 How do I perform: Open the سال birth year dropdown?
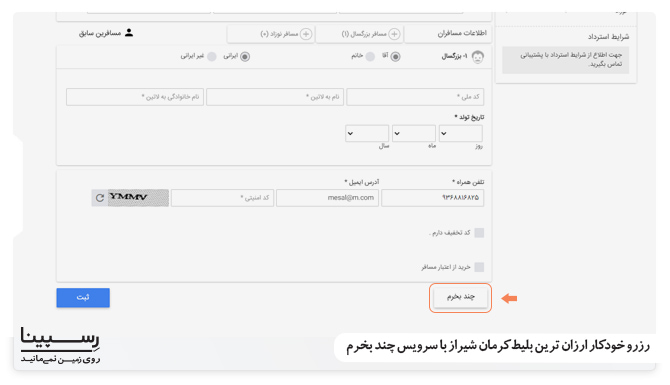coord(367,133)
